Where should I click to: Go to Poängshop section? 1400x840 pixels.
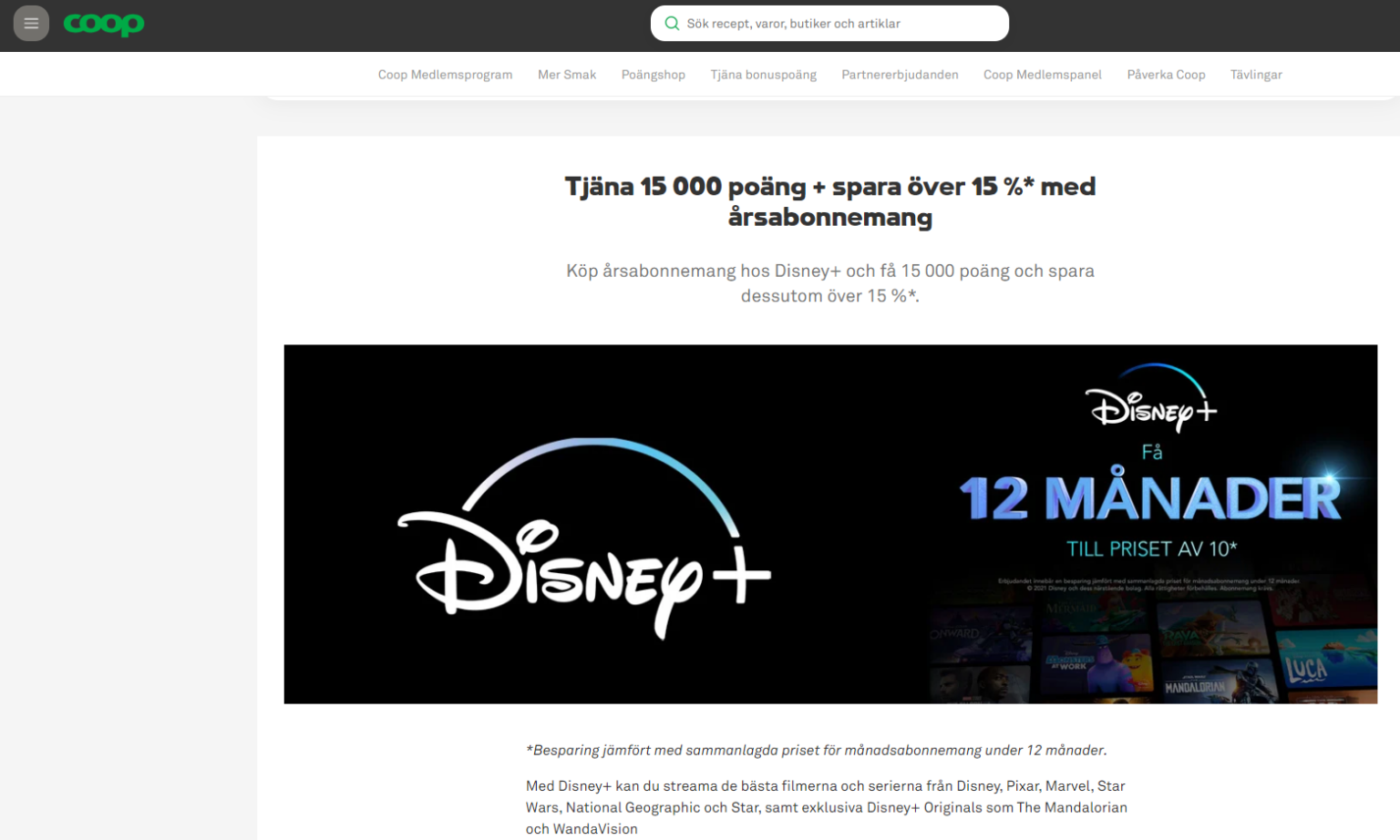654,75
